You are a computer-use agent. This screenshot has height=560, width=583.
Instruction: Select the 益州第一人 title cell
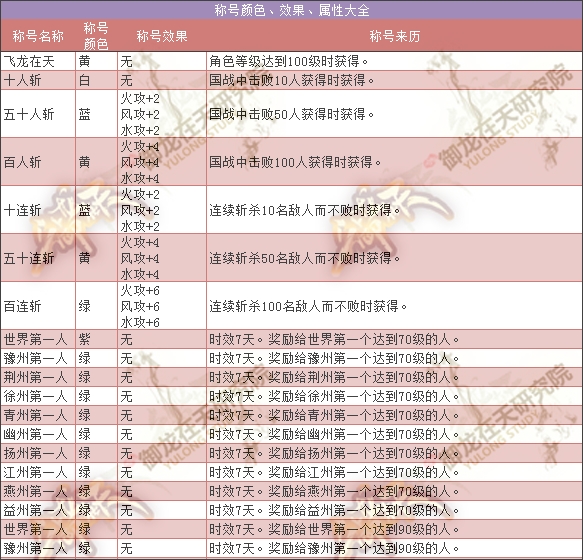coord(38,510)
